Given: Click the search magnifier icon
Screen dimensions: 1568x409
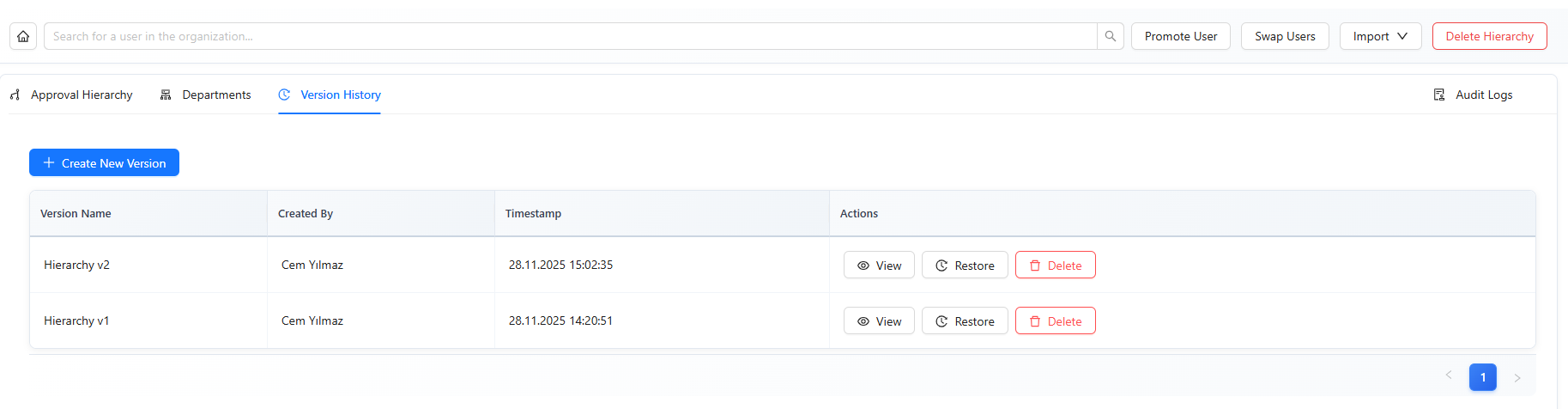Looking at the screenshot, I should 1111,36.
